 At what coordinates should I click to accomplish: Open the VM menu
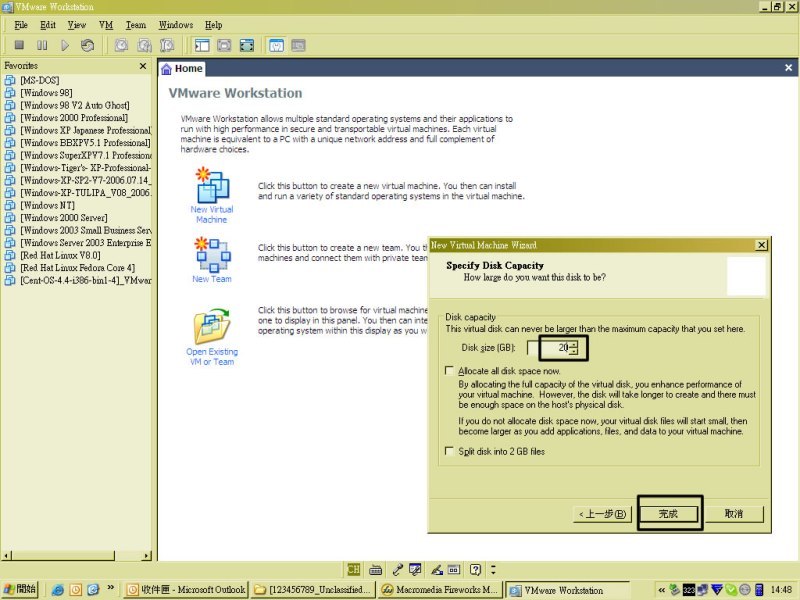(106, 24)
